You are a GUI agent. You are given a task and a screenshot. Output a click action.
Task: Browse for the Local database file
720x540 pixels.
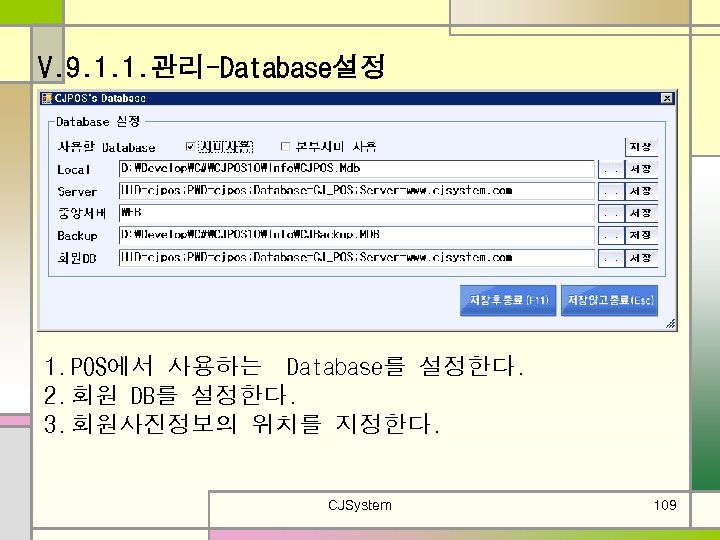pos(611,169)
